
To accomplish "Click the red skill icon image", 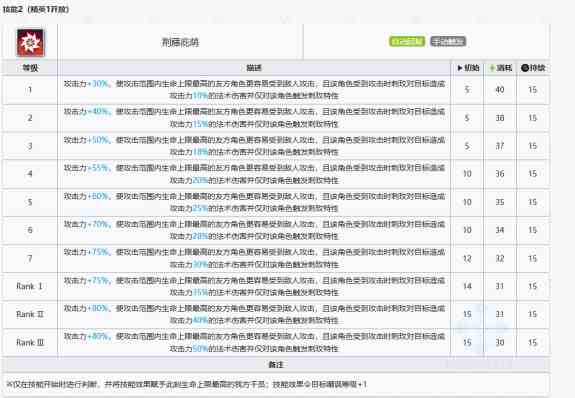I will click(30, 43).
